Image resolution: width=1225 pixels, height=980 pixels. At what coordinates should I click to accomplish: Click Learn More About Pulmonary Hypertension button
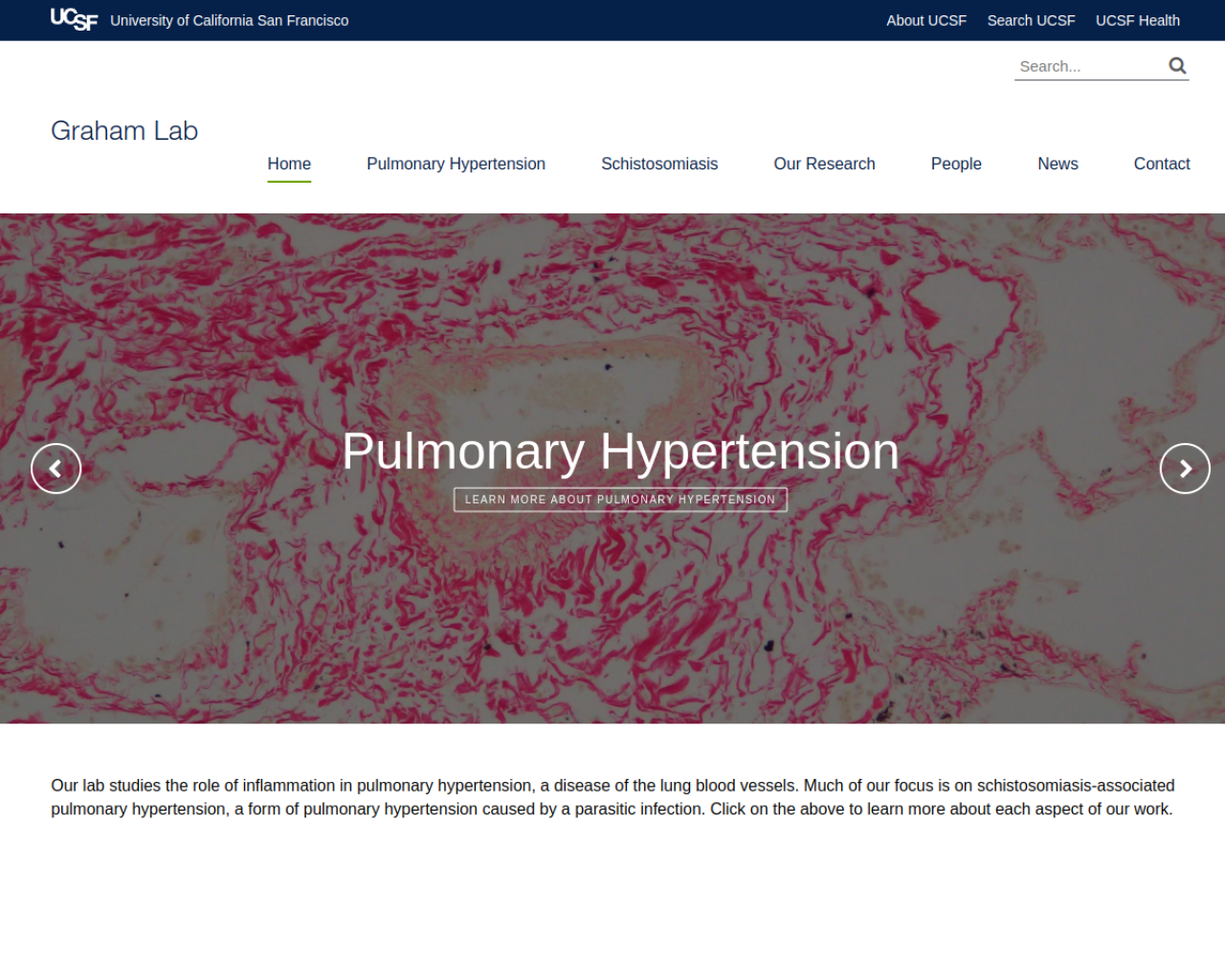(x=620, y=500)
